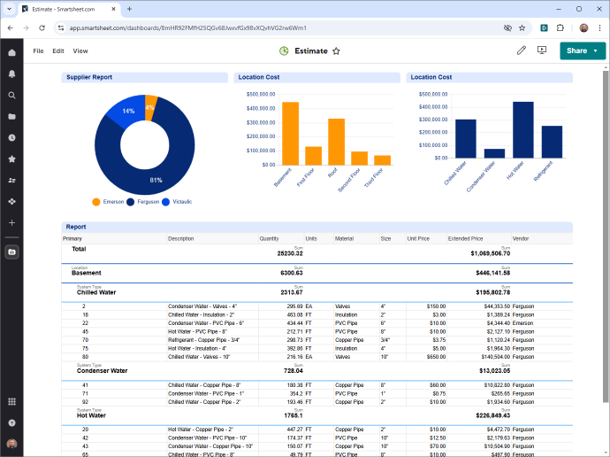Click the pencil icon to edit the dashboard

click(521, 50)
